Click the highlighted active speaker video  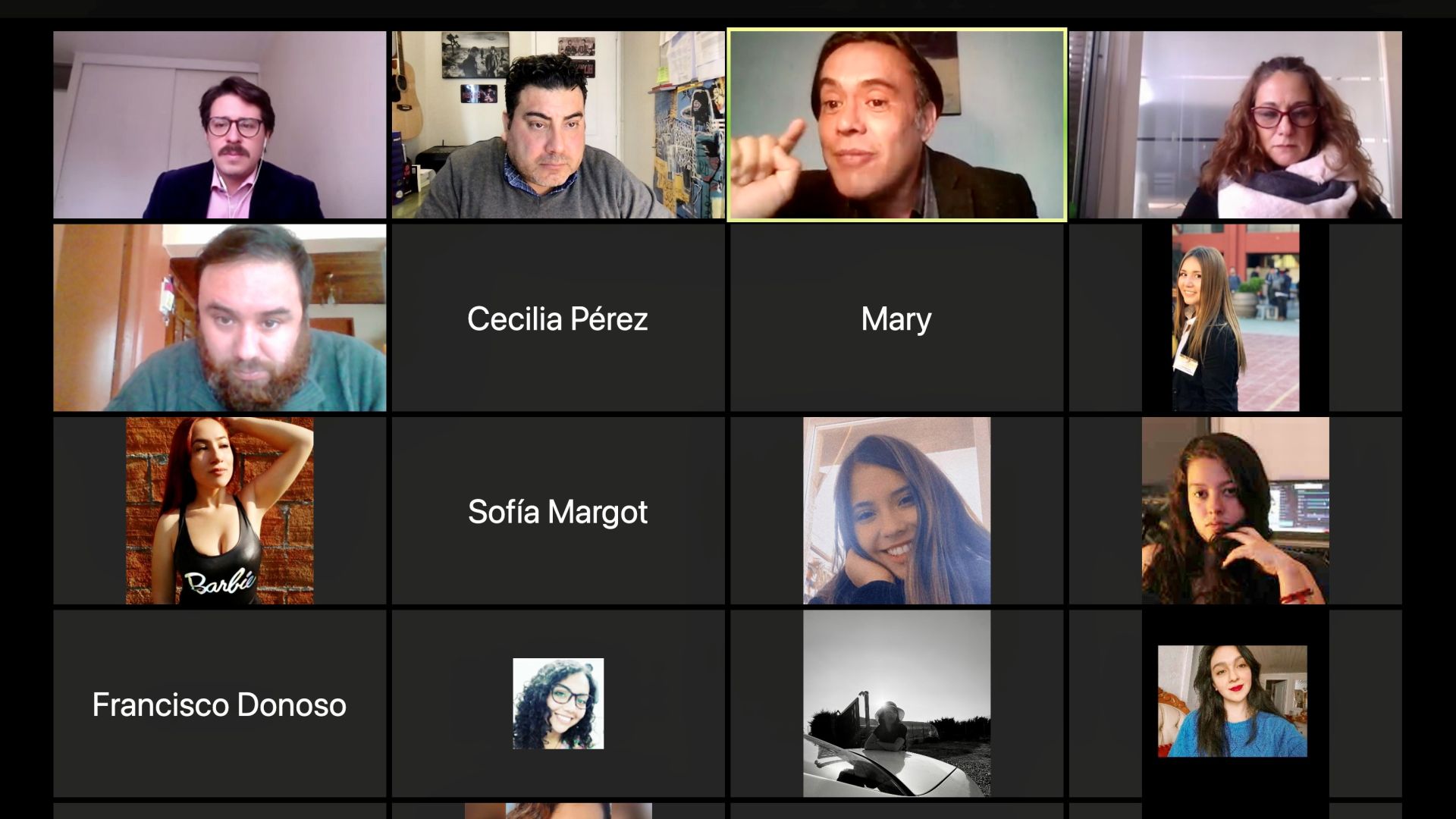(897, 125)
